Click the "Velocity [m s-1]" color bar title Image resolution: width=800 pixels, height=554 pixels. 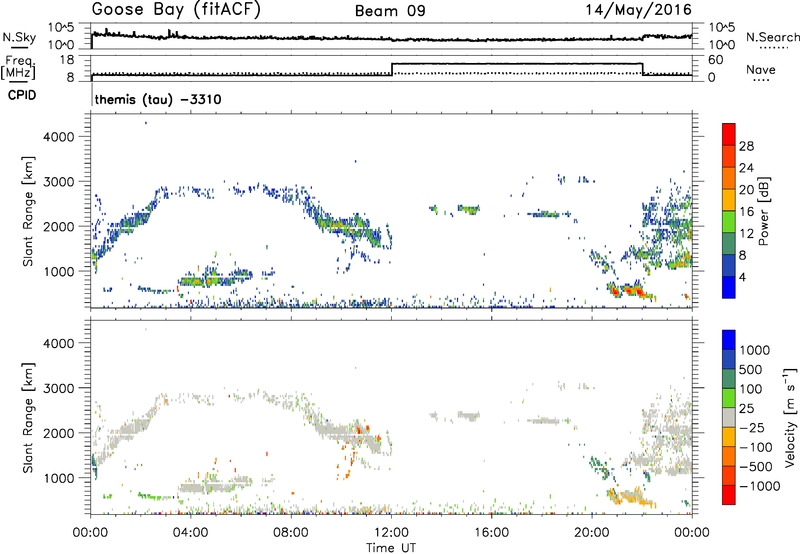click(790, 417)
